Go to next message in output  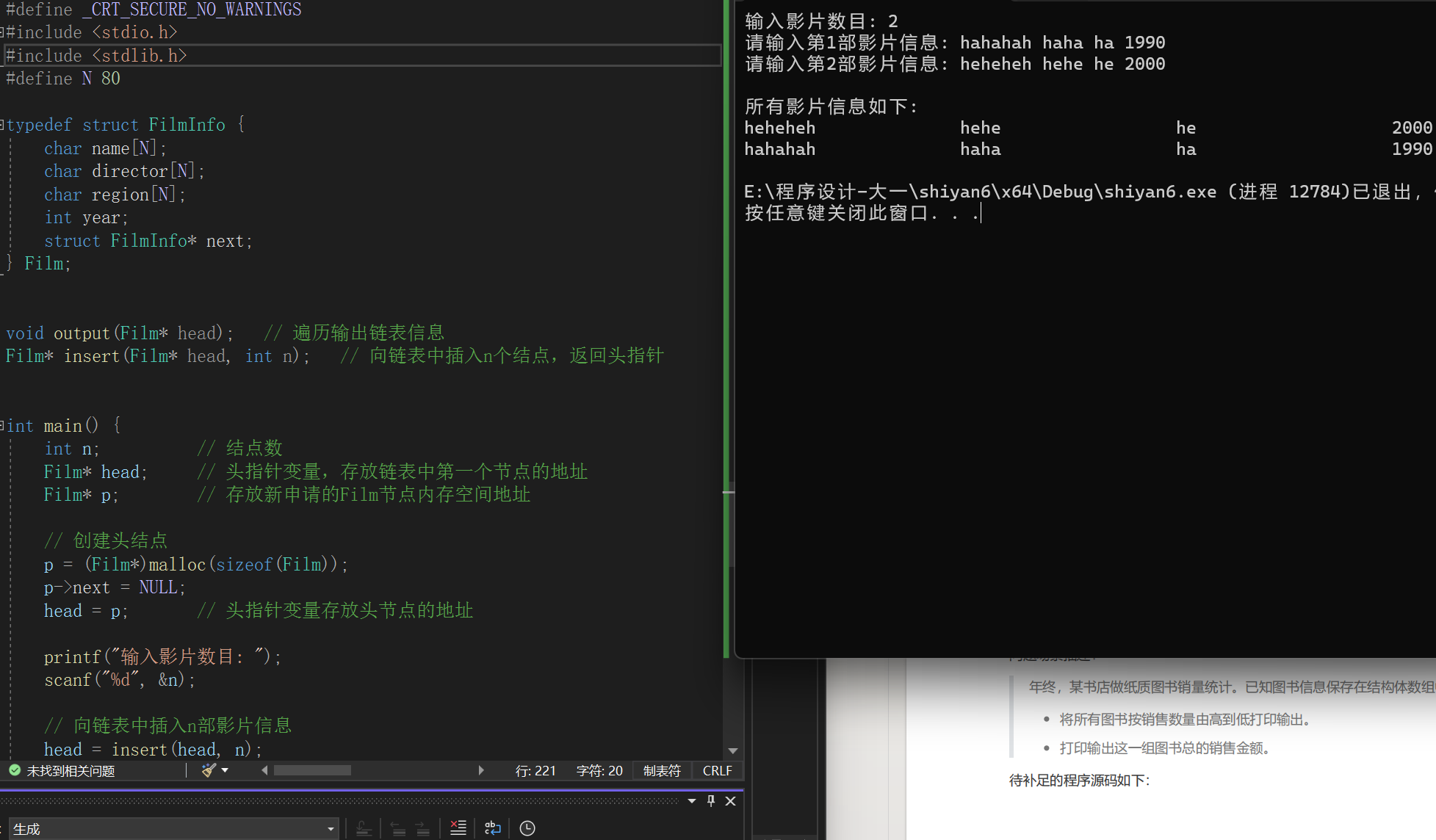click(x=422, y=828)
